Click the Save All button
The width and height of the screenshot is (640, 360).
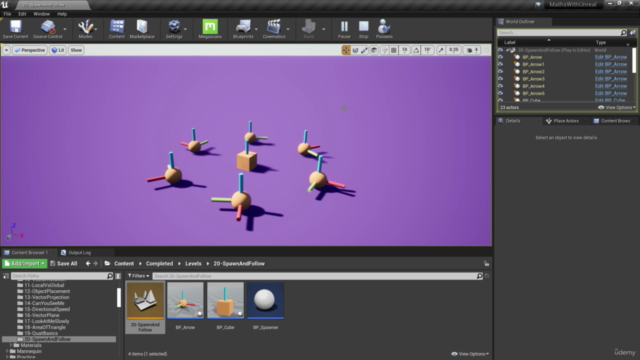[x=64, y=264]
